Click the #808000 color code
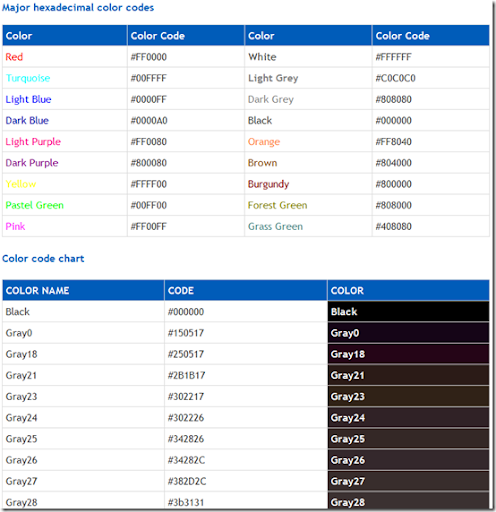Screen dimensions: 496x512 (394, 205)
